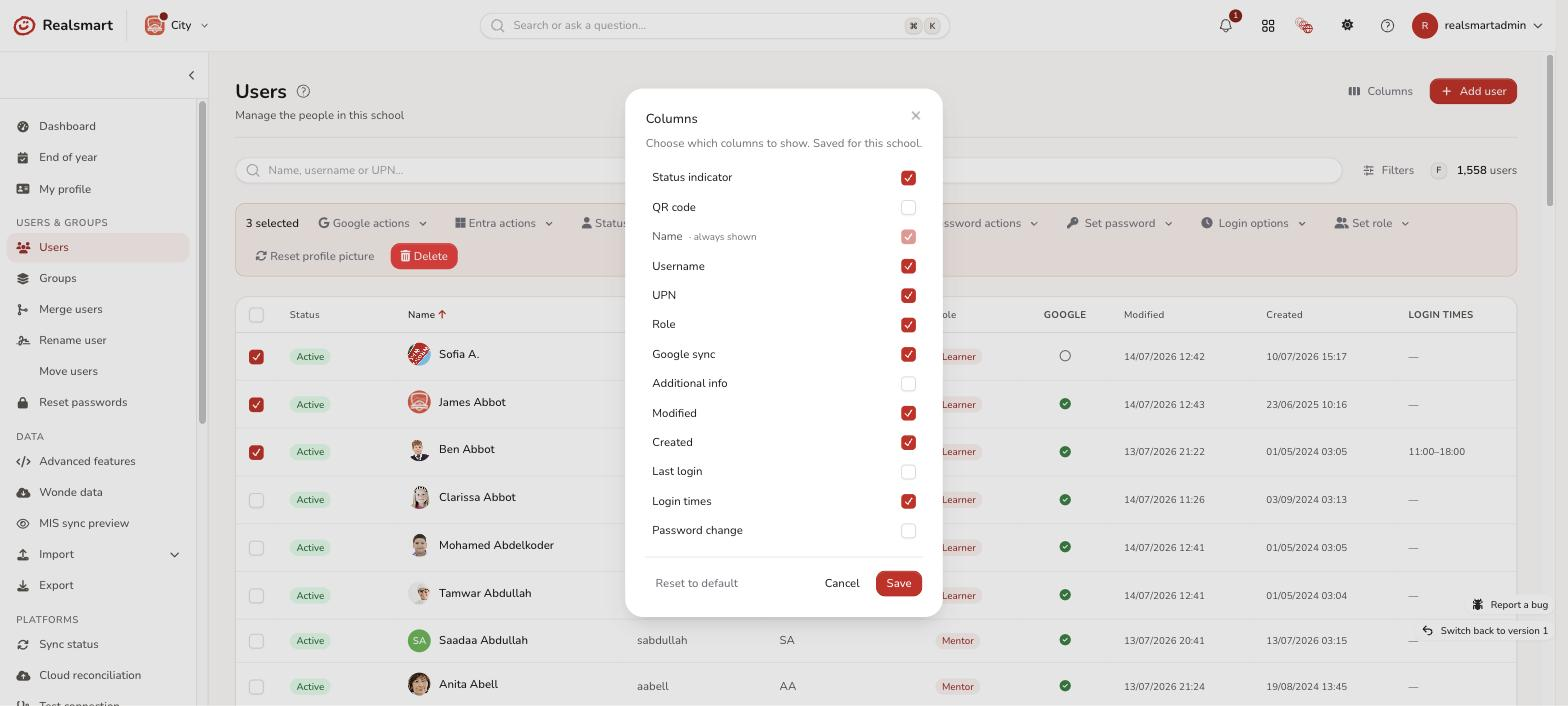Image resolution: width=1568 pixels, height=706 pixels.
Task: Open Entra actions dropdown
Action: click(x=503, y=223)
